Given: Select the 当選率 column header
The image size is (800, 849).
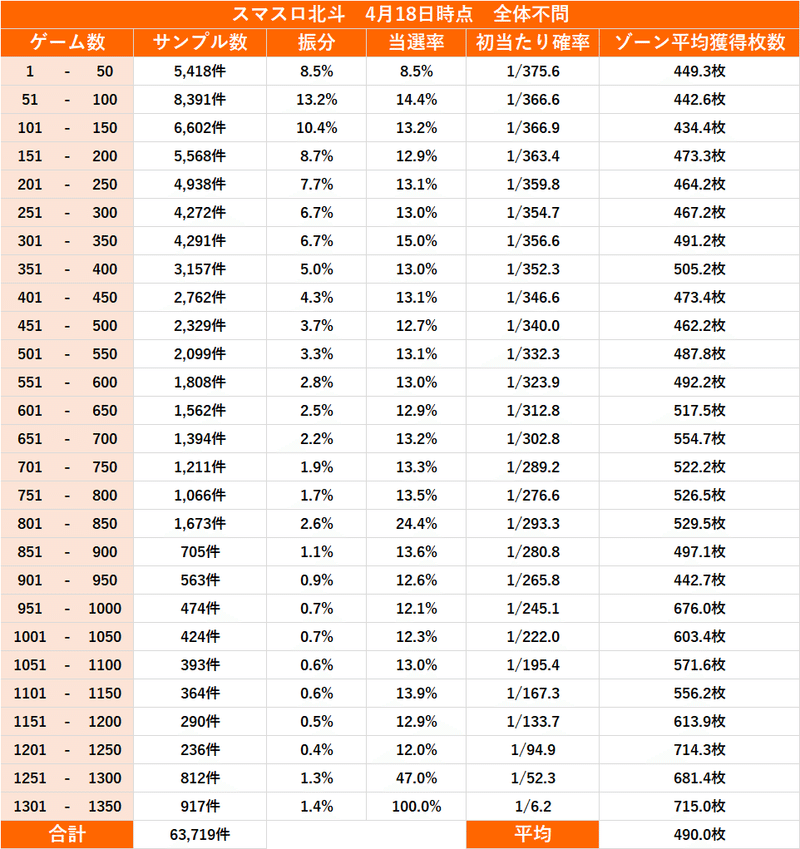Looking at the screenshot, I should (416, 42).
